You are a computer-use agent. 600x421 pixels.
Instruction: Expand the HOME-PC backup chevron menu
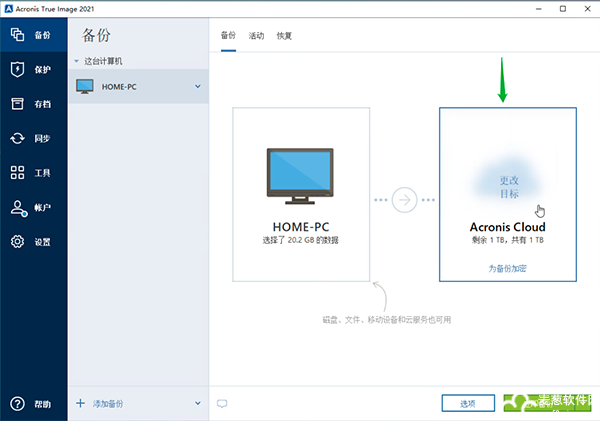point(198,87)
